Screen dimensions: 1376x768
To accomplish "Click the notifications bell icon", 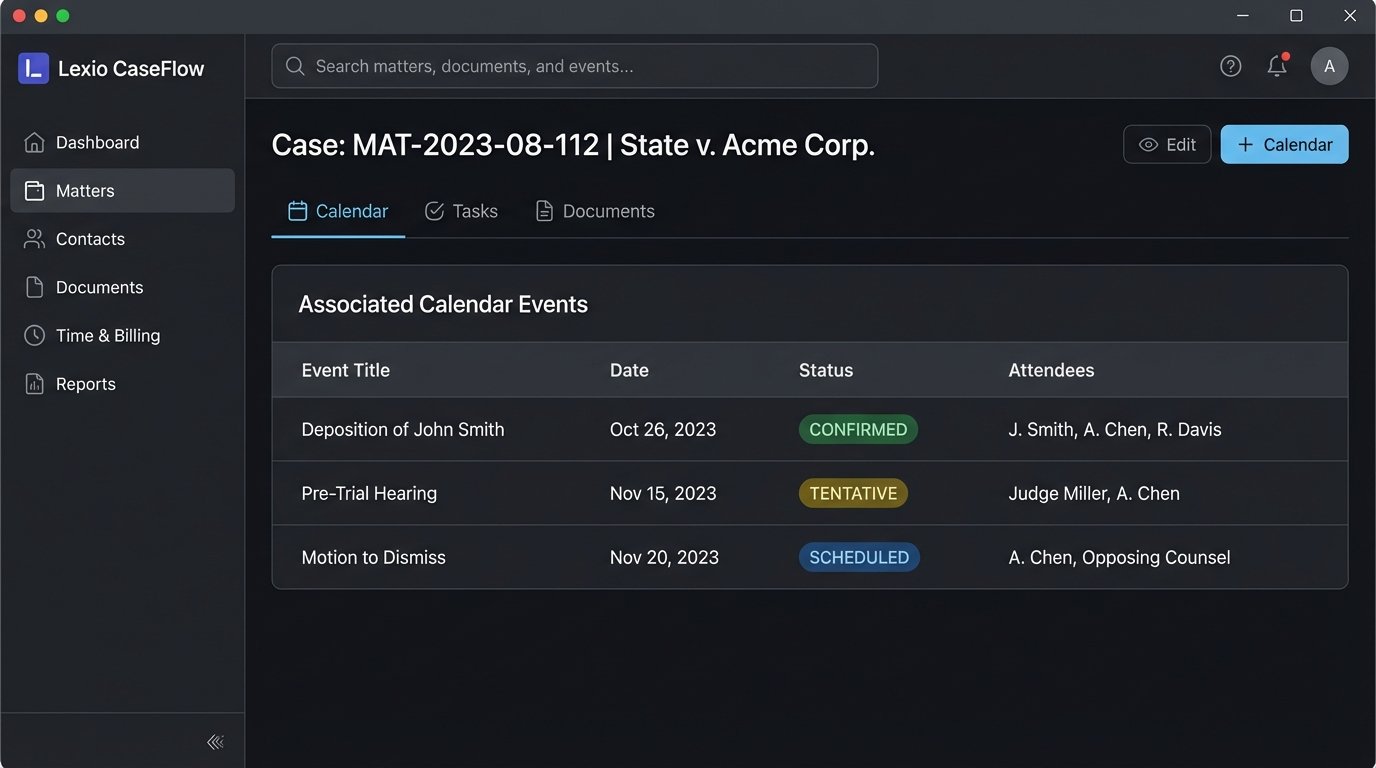I will 1276,65.
